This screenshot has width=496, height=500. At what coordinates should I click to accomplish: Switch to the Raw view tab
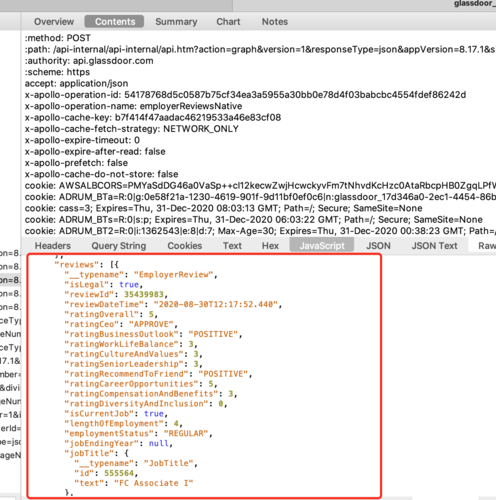point(487,246)
